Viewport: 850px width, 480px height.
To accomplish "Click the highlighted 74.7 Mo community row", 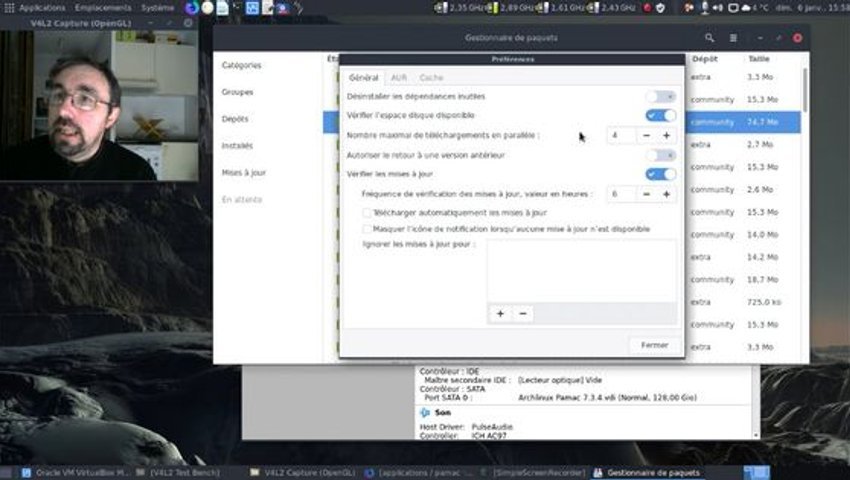I will click(x=743, y=122).
